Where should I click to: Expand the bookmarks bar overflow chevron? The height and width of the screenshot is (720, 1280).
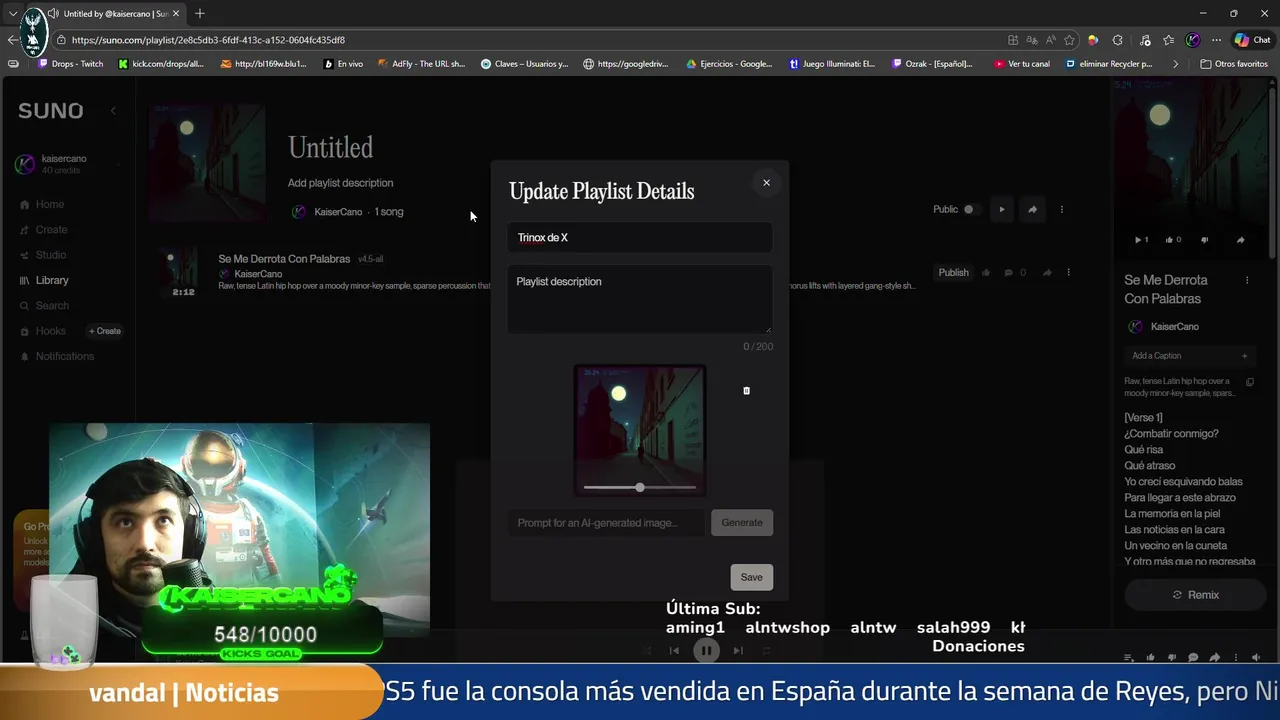point(1175,64)
